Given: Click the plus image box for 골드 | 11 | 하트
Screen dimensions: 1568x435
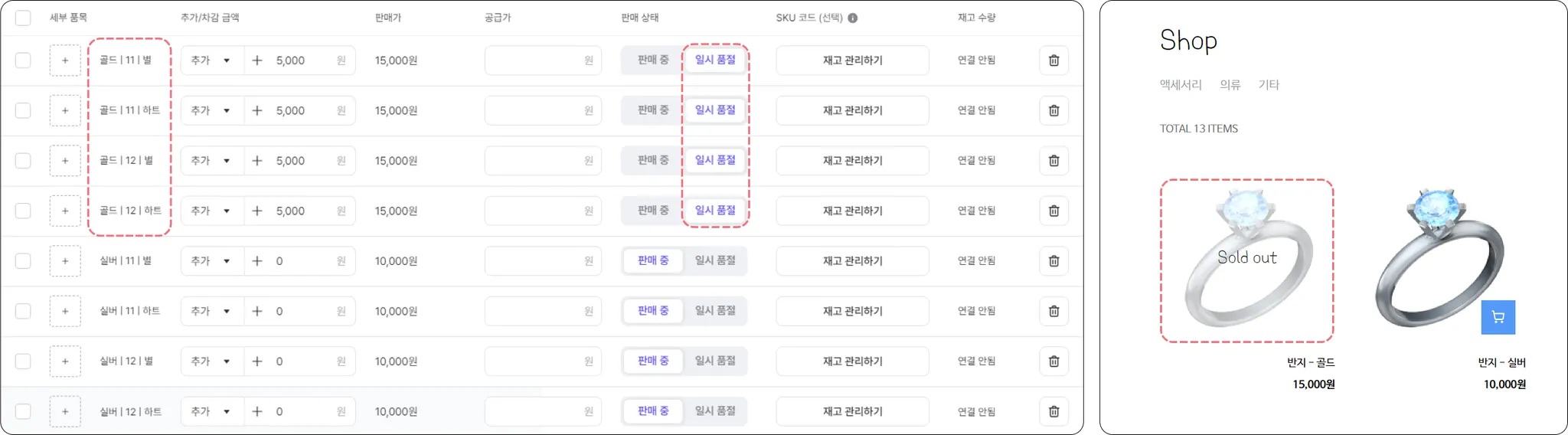Looking at the screenshot, I should tap(65, 110).
